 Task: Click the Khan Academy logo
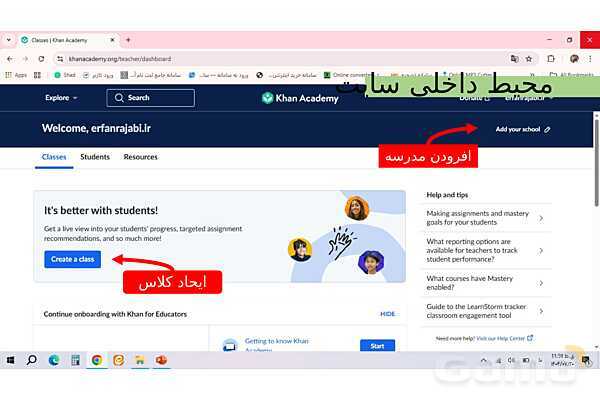[302, 98]
